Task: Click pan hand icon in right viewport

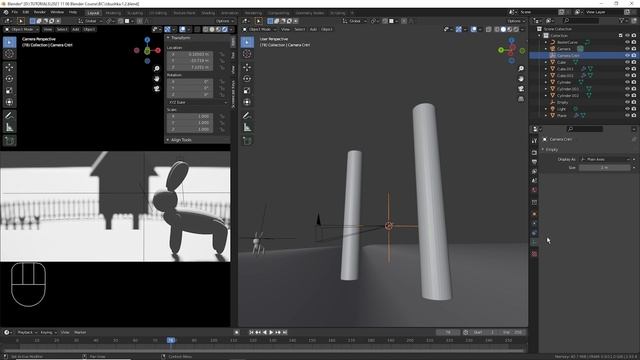Action: [521, 78]
